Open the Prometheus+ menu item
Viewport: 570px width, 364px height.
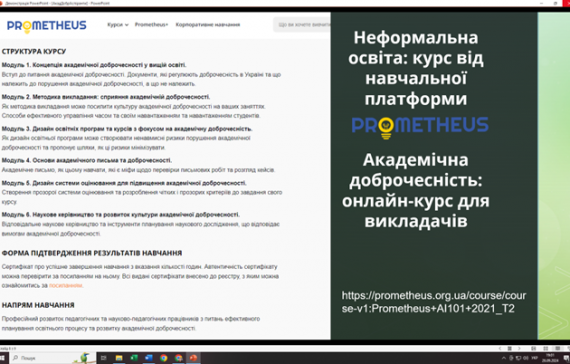click(151, 25)
